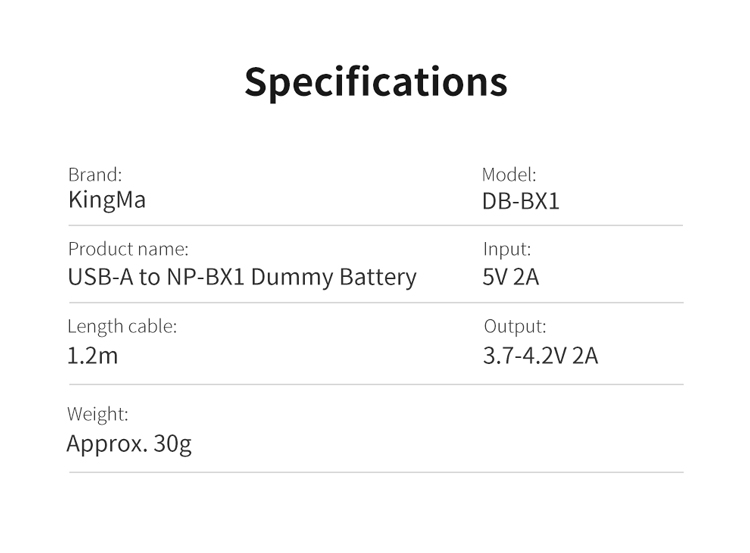Click the "Brand:" label
Image resolution: width=750 pixels, height=553 pixels.
(94, 174)
